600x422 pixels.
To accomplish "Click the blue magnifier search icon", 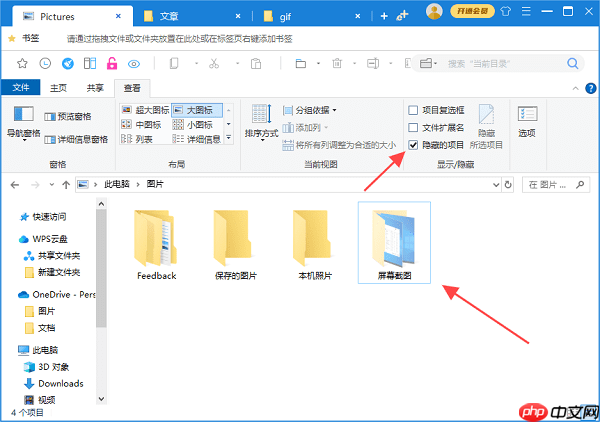I will click(572, 63).
